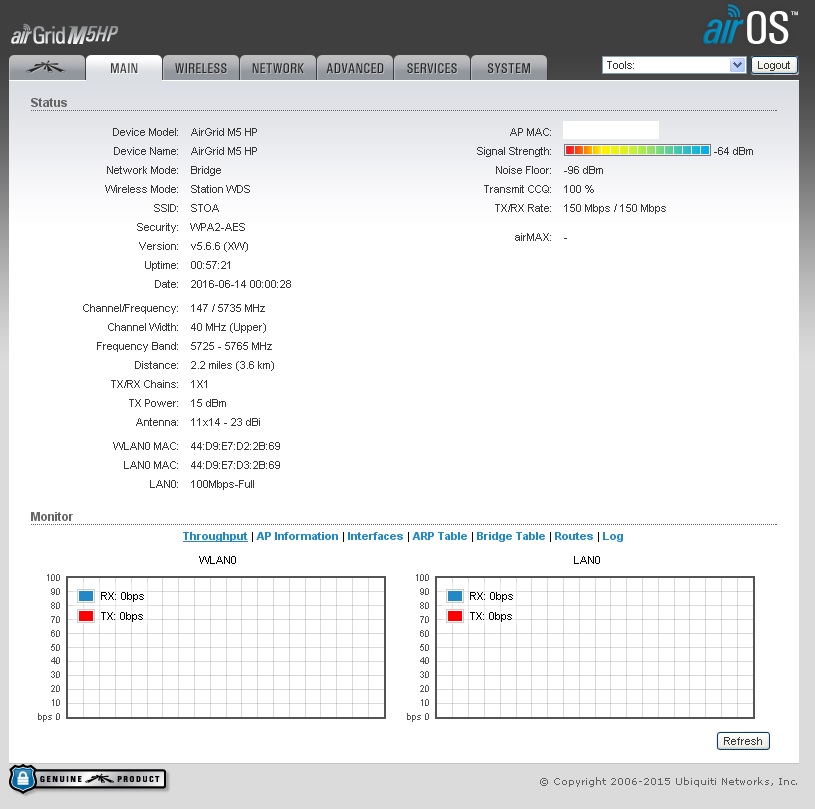Click the uptime value 00:57:21
This screenshot has height=809, width=815.
click(x=211, y=265)
